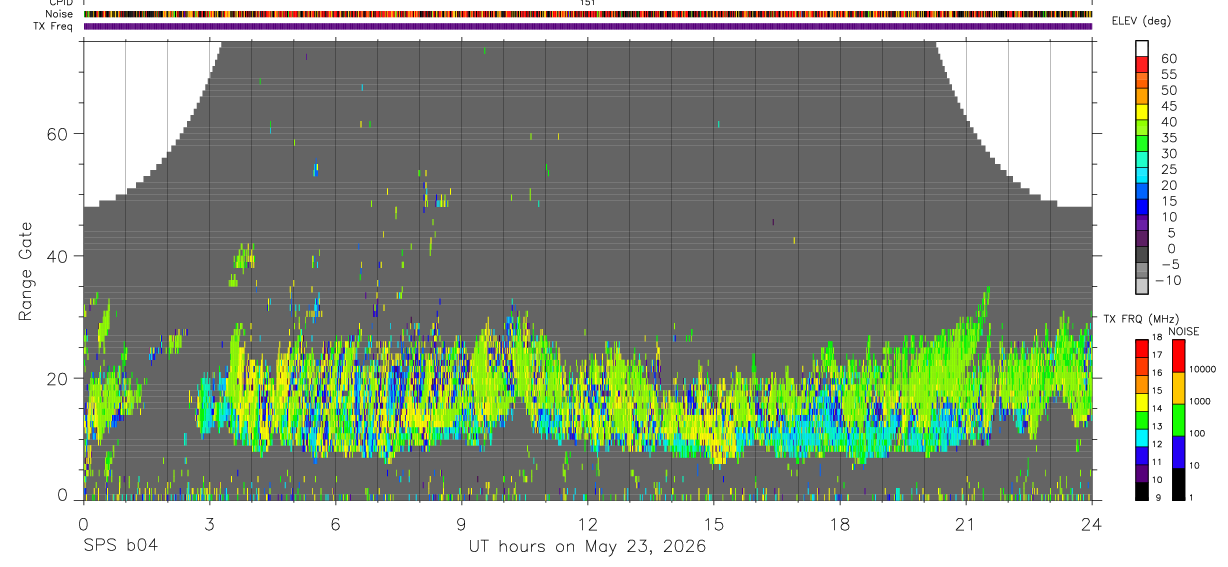Click the green 100 noise legend block
The height and width of the screenshot is (567, 1228).
click(1180, 419)
